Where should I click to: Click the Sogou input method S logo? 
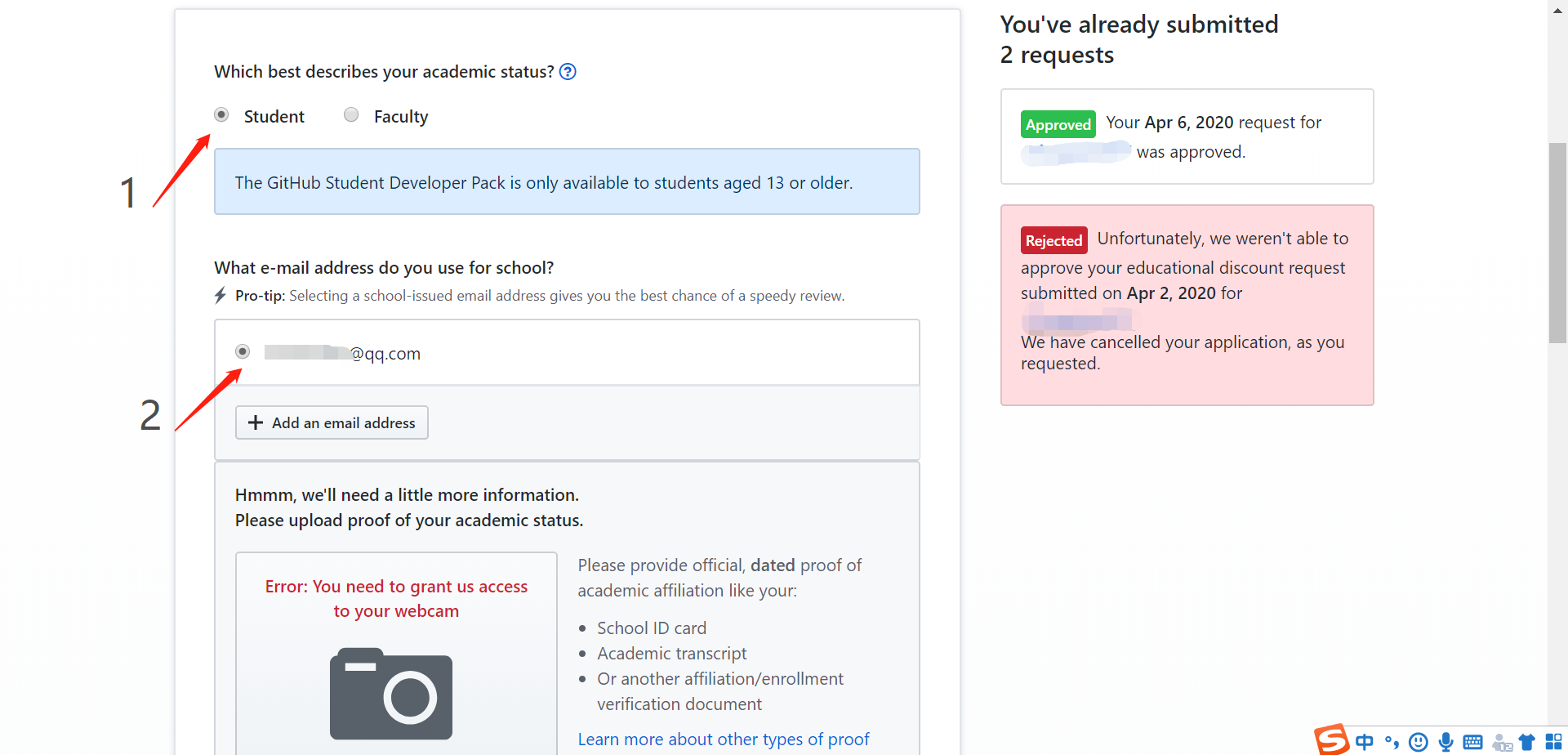click(x=1332, y=739)
